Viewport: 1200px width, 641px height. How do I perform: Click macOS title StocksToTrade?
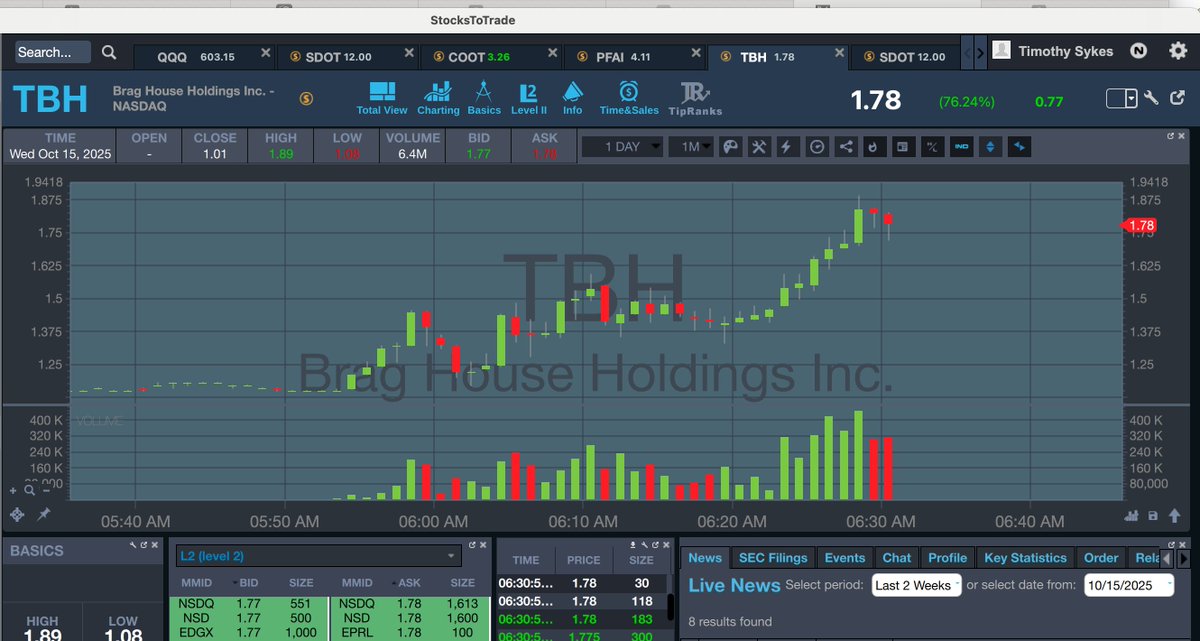tap(473, 20)
